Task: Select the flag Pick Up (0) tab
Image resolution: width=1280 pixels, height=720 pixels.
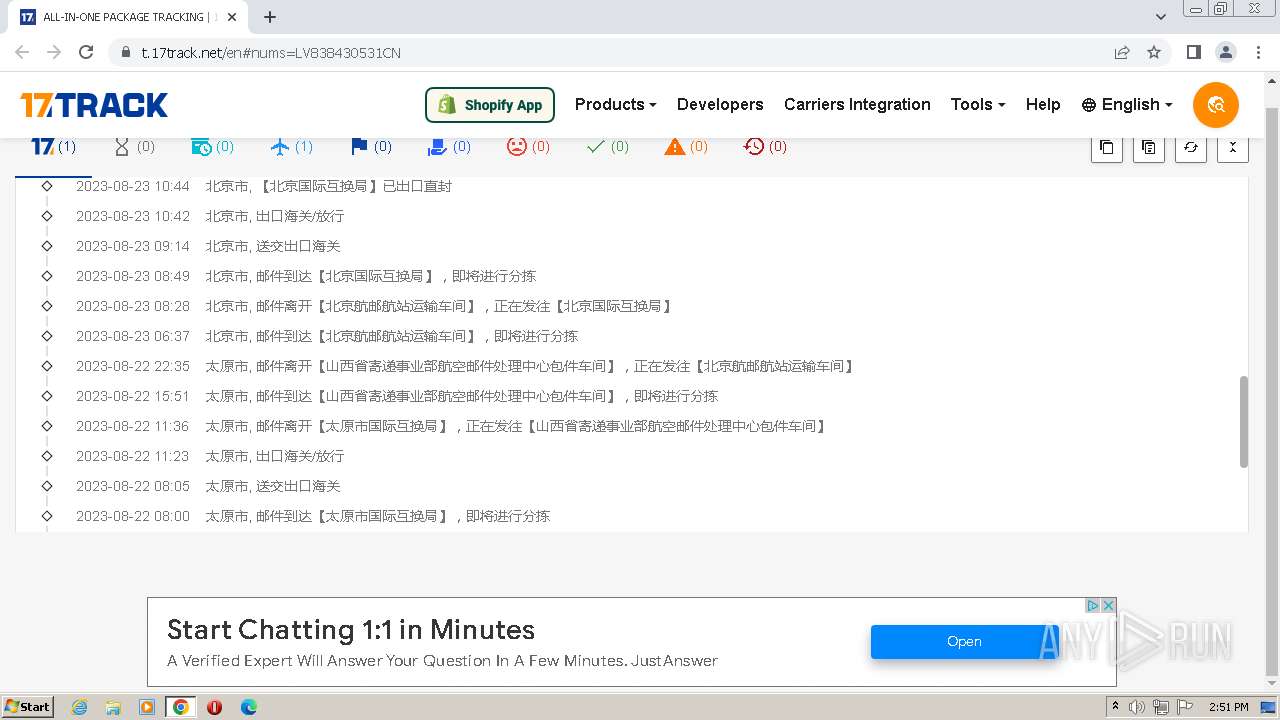Action: 371,146
